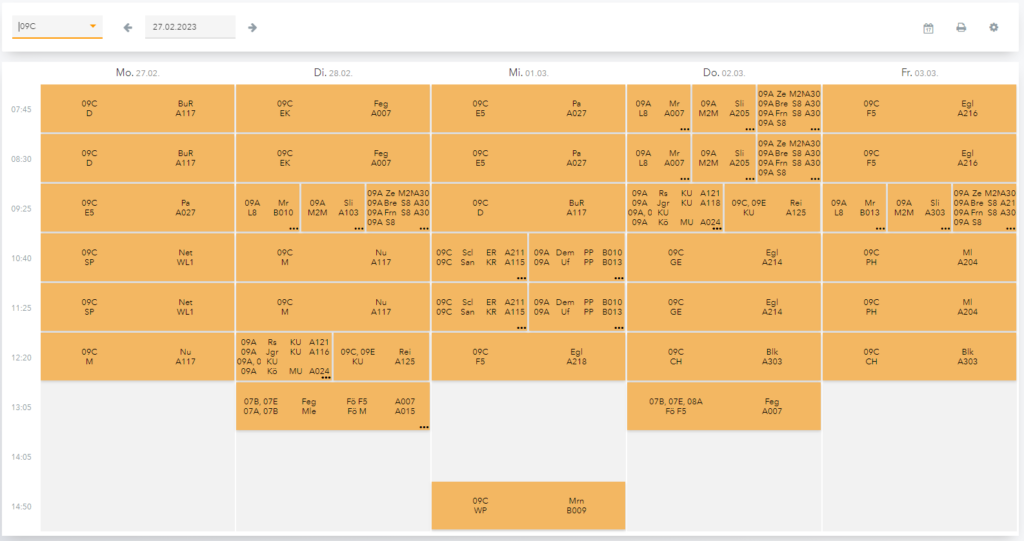Open the calendar icon in top right
This screenshot has width=1024, height=541.
(x=928, y=28)
